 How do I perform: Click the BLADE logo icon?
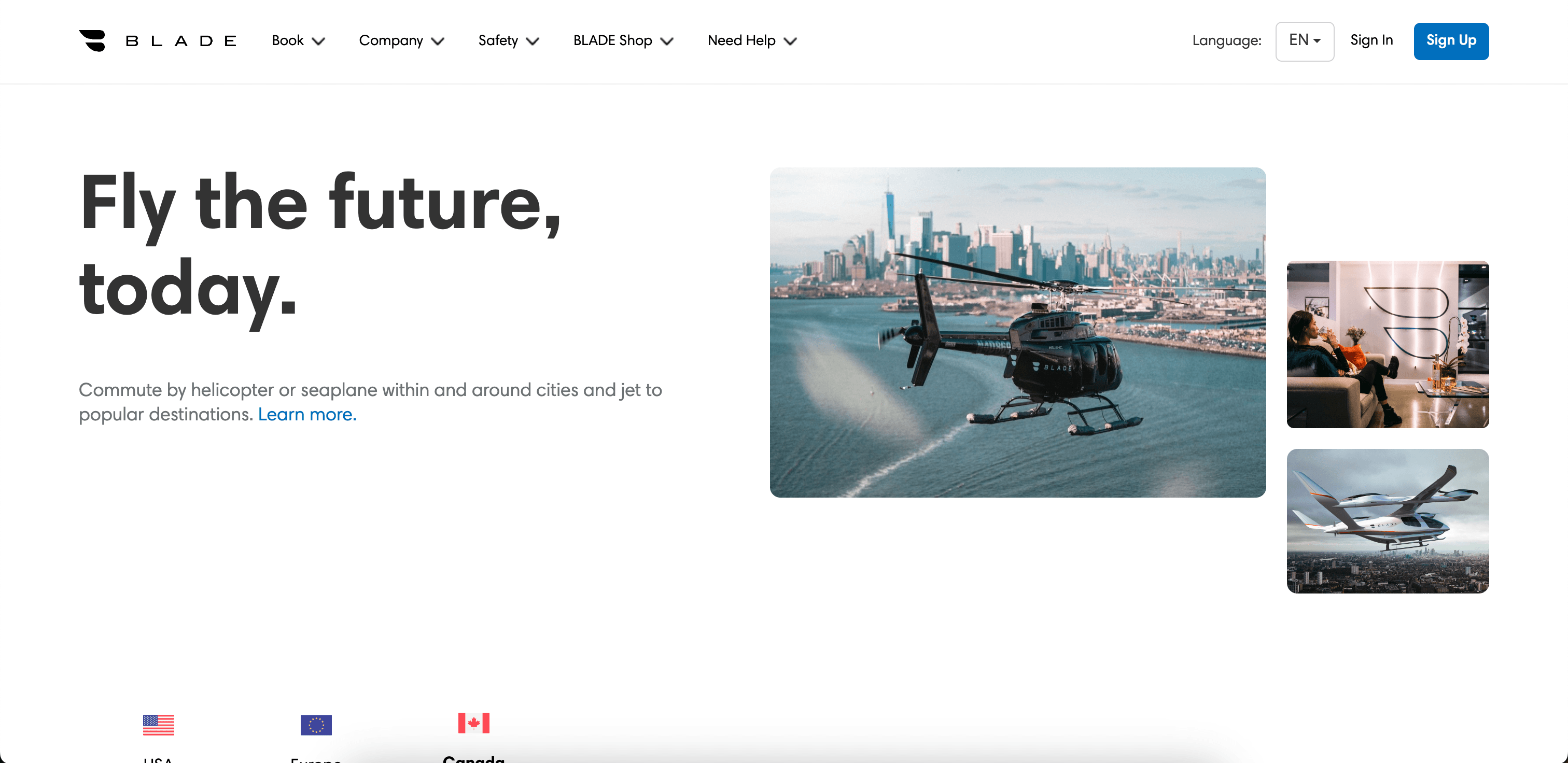coord(92,41)
